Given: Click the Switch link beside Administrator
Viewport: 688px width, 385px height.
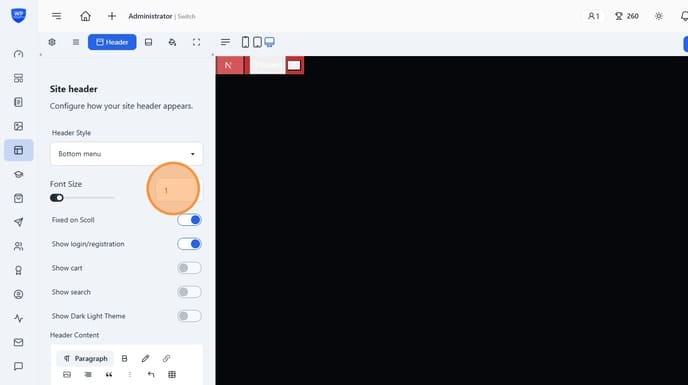Looking at the screenshot, I should click(x=186, y=16).
